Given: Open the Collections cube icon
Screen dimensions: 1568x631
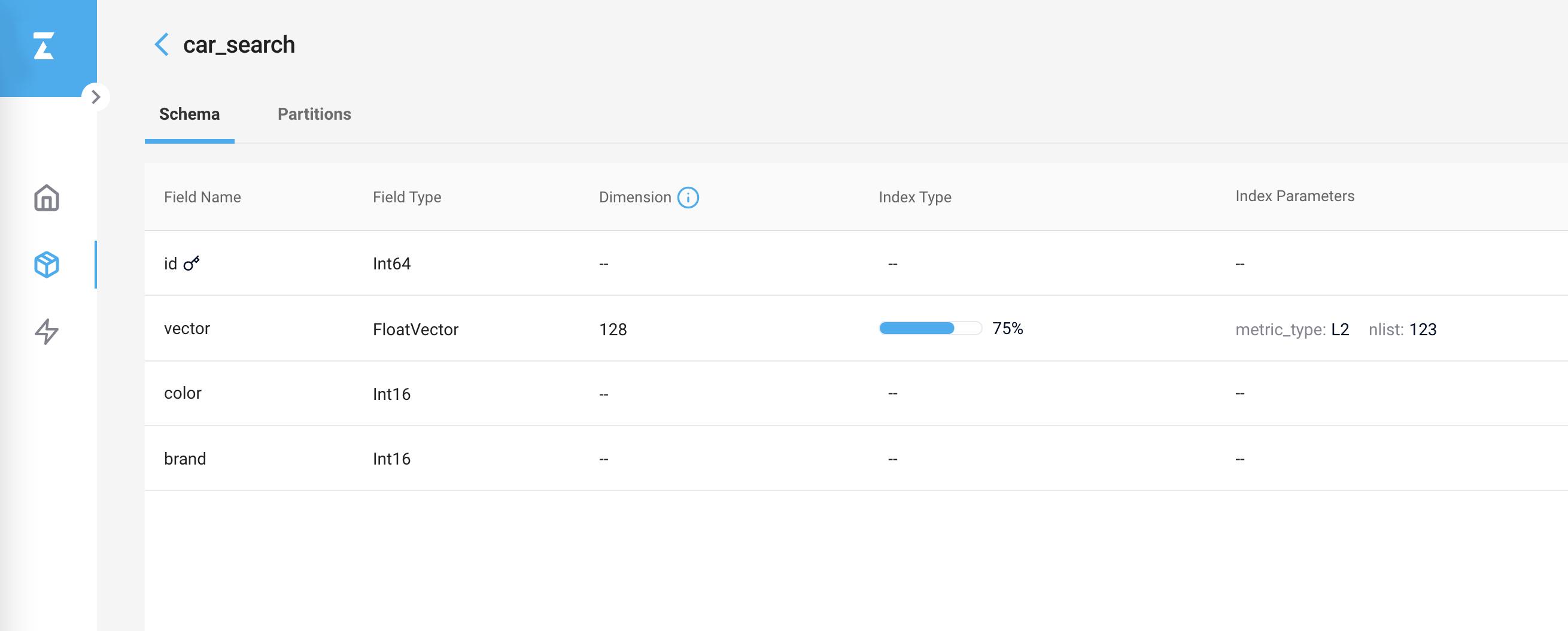Looking at the screenshot, I should click(46, 265).
